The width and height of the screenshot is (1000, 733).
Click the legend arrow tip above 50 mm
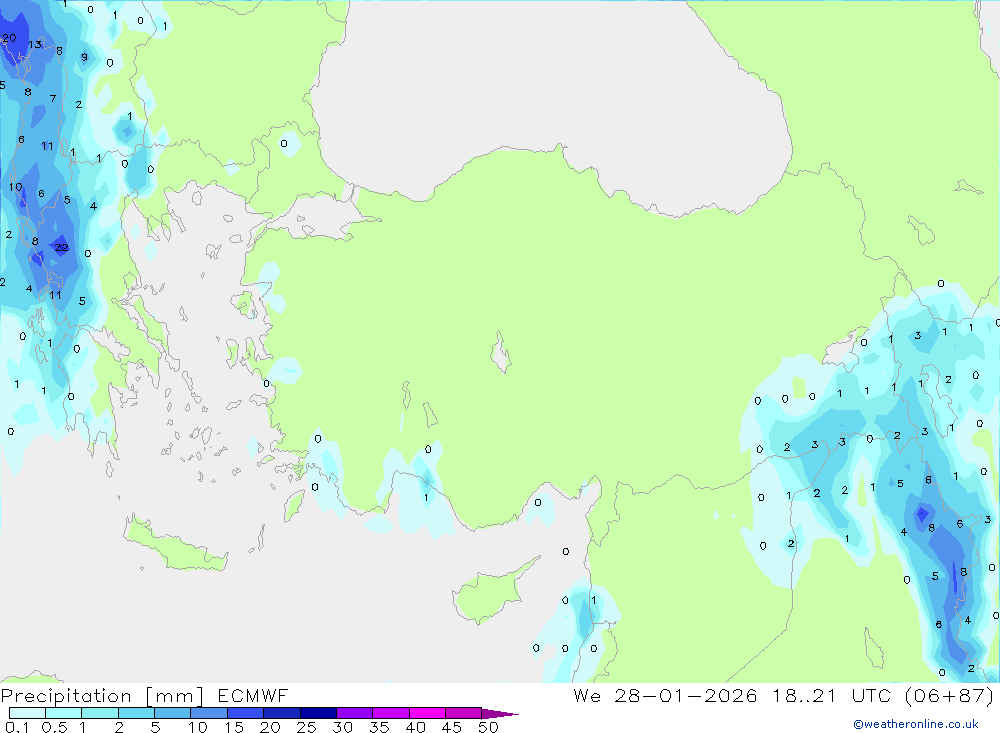500,714
